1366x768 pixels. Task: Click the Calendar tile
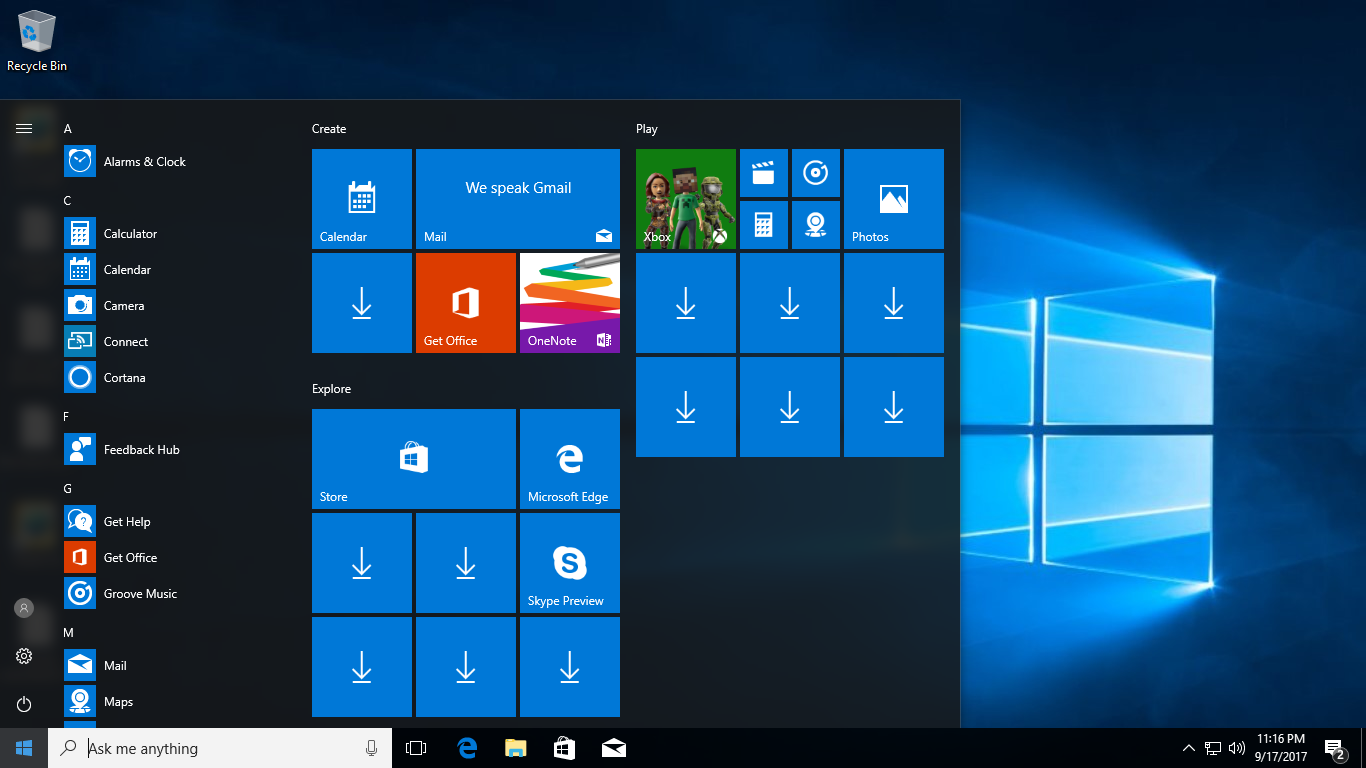pyautogui.click(x=362, y=199)
